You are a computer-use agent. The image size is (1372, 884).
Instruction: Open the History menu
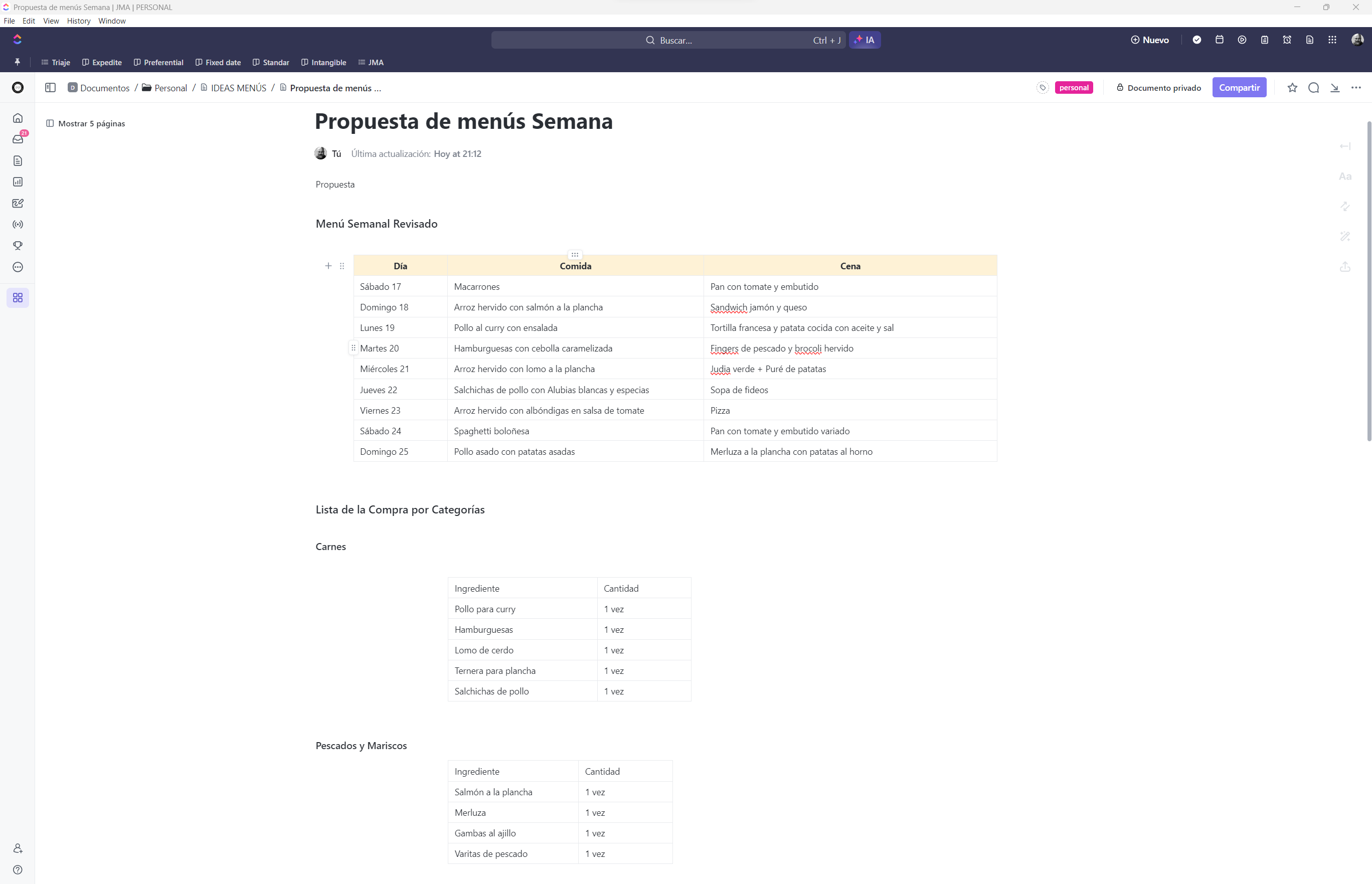click(x=79, y=21)
